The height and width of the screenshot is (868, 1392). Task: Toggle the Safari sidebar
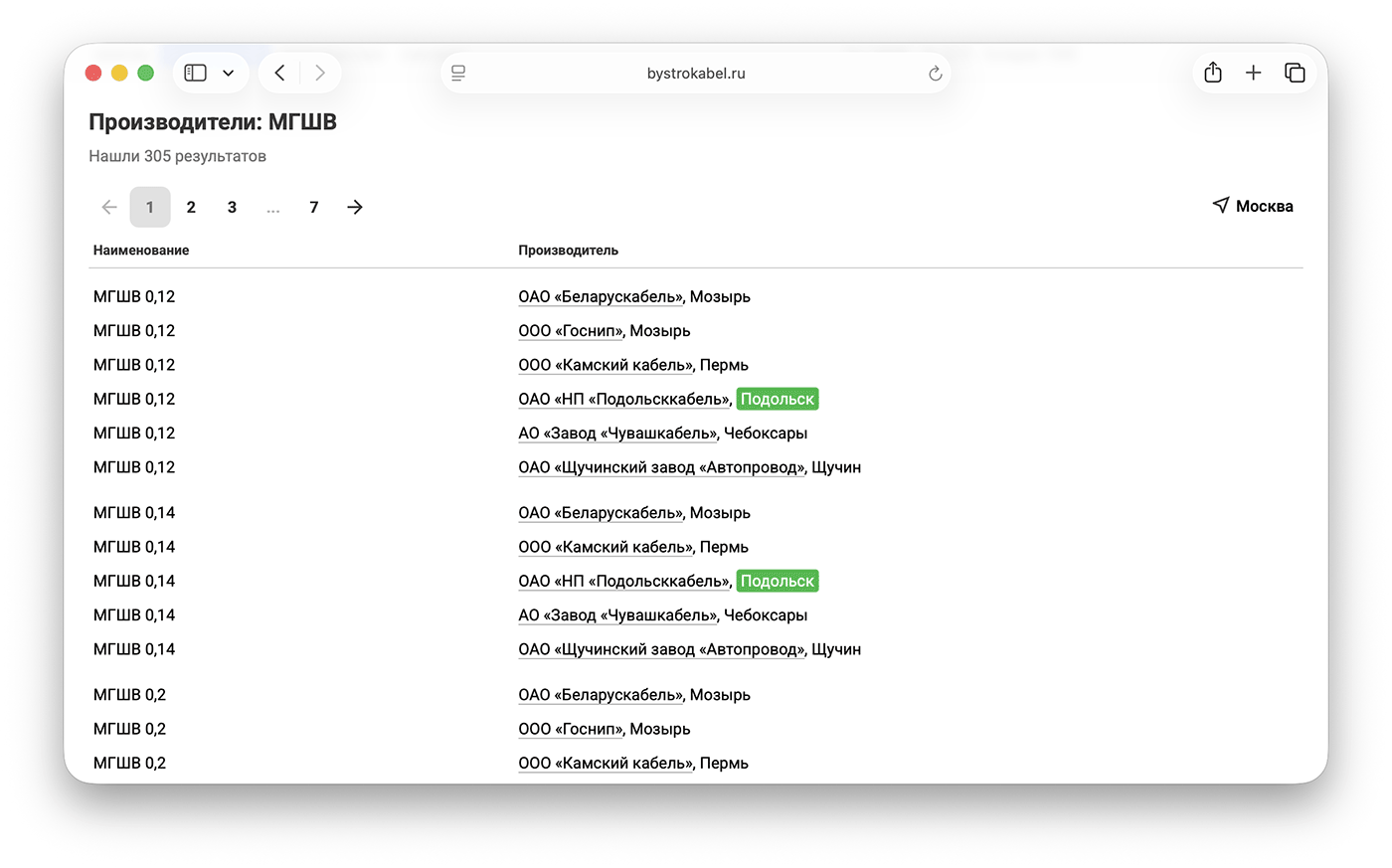click(196, 73)
